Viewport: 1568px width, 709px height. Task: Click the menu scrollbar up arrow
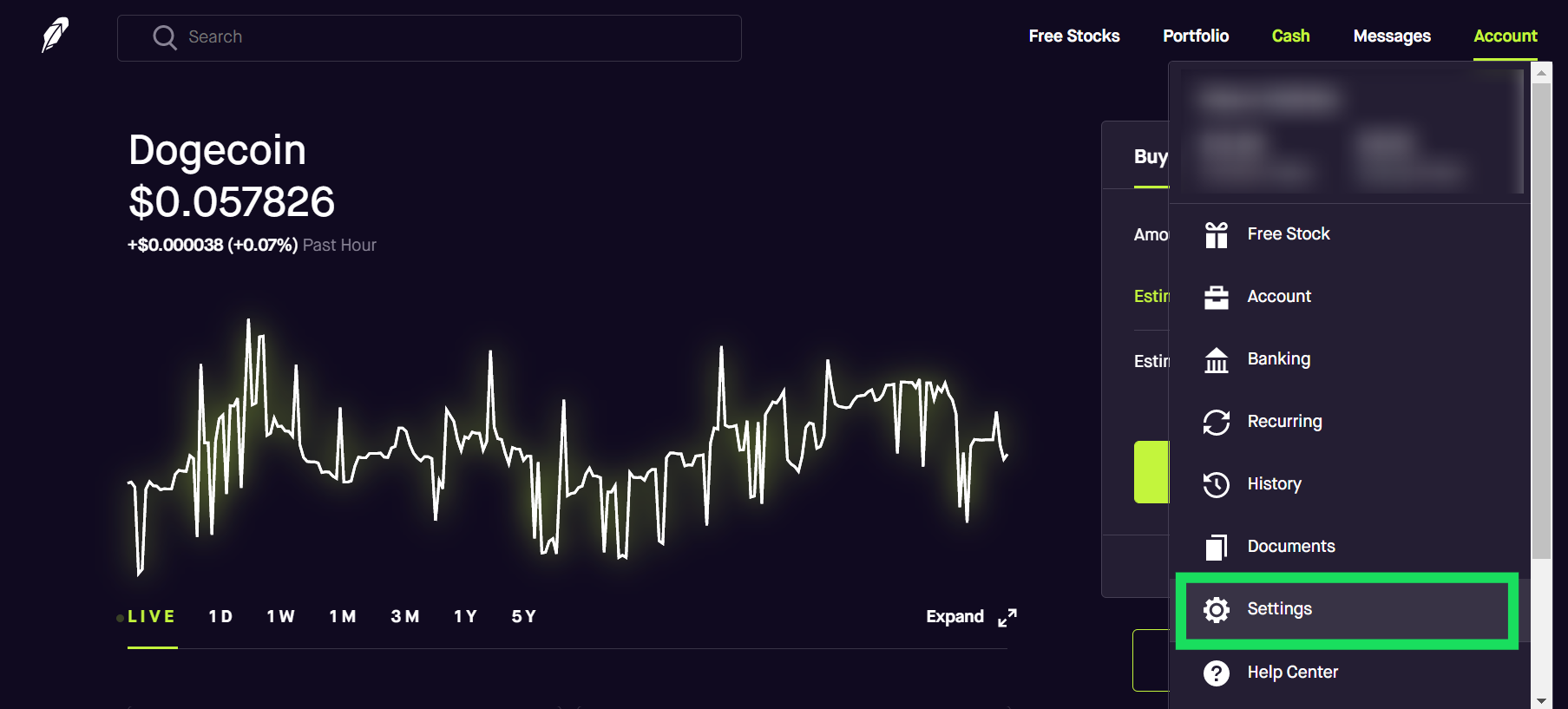click(1541, 73)
